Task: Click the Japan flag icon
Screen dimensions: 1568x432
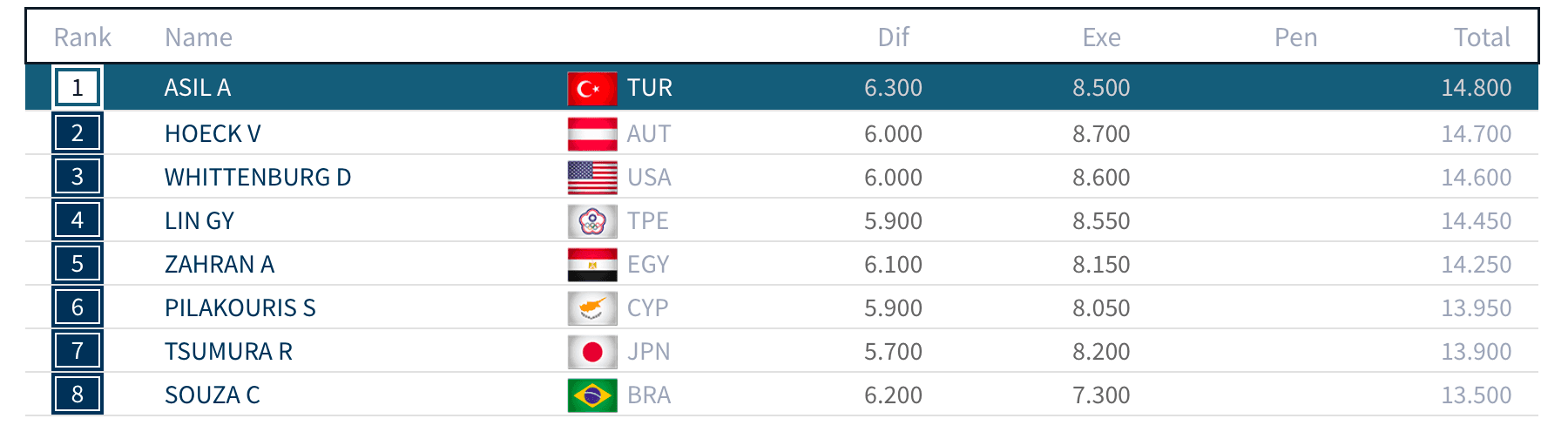Action: (592, 352)
